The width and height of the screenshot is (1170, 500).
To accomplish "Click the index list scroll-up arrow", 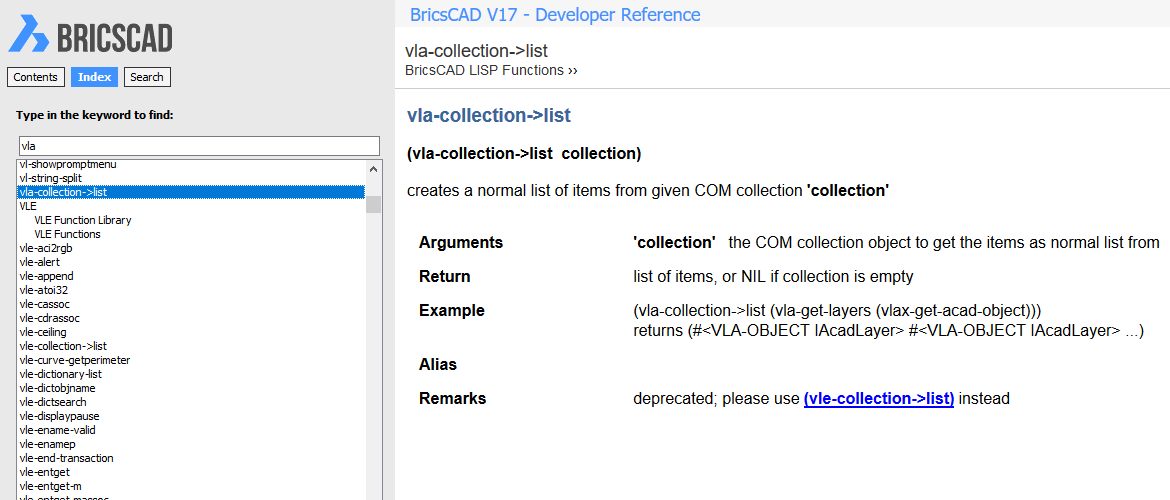I will coord(373,169).
